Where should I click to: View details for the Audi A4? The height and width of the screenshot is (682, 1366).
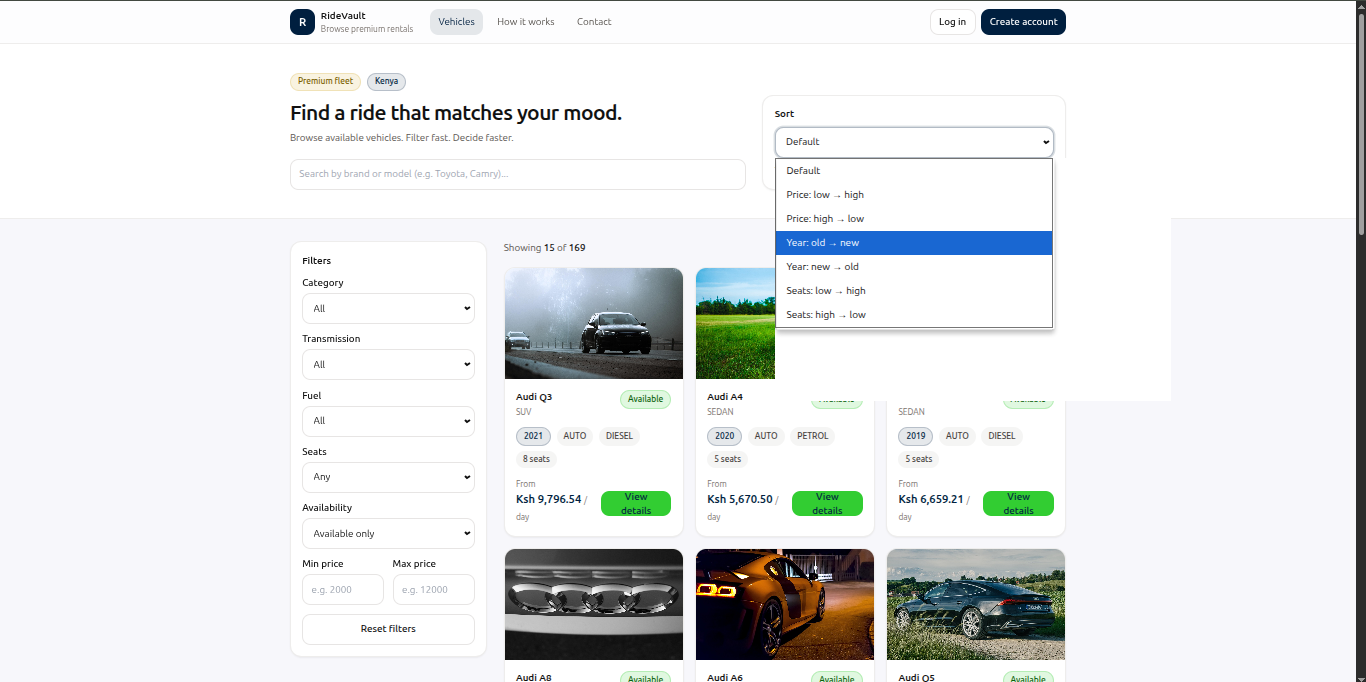tap(827, 503)
